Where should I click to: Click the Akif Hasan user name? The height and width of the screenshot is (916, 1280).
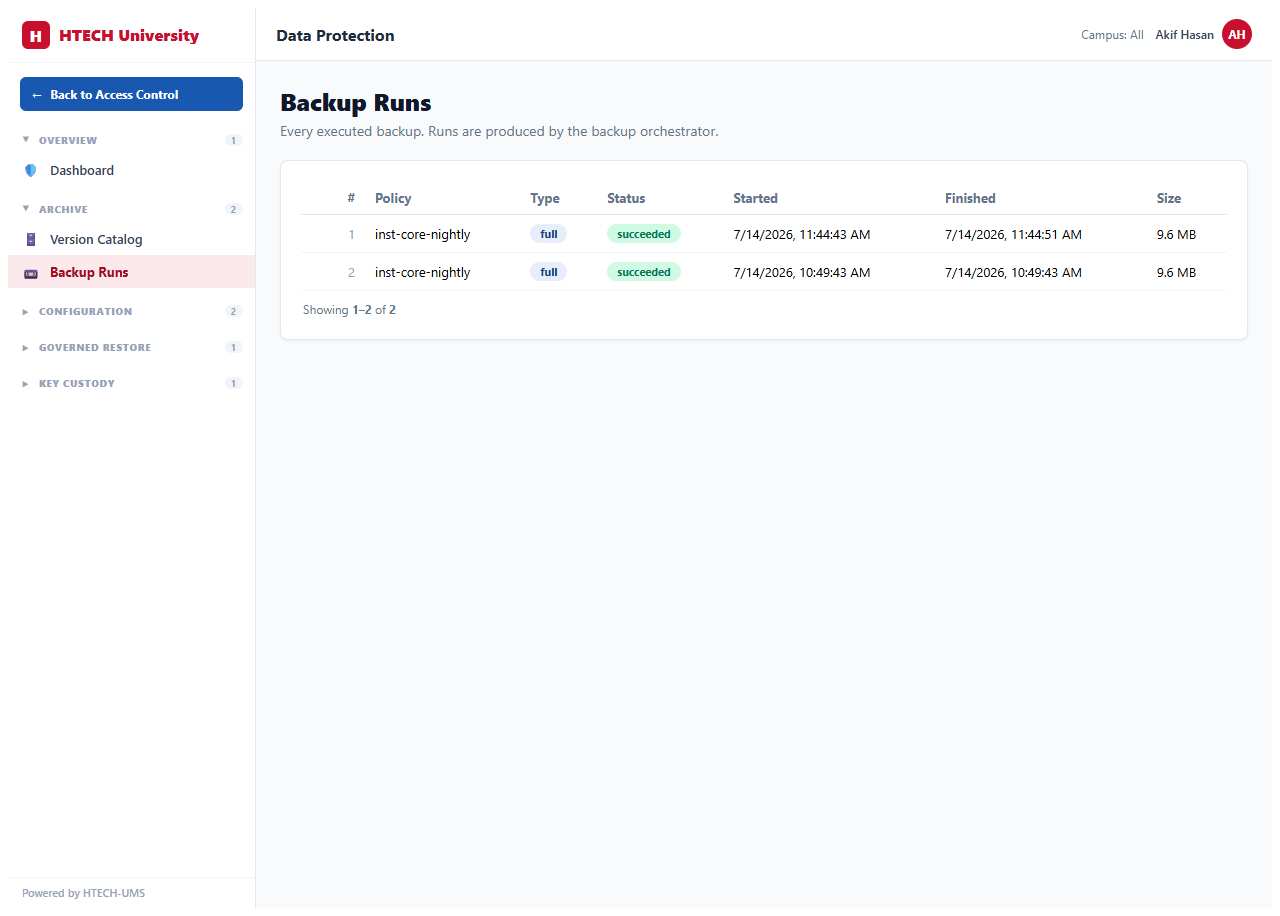(x=1184, y=35)
